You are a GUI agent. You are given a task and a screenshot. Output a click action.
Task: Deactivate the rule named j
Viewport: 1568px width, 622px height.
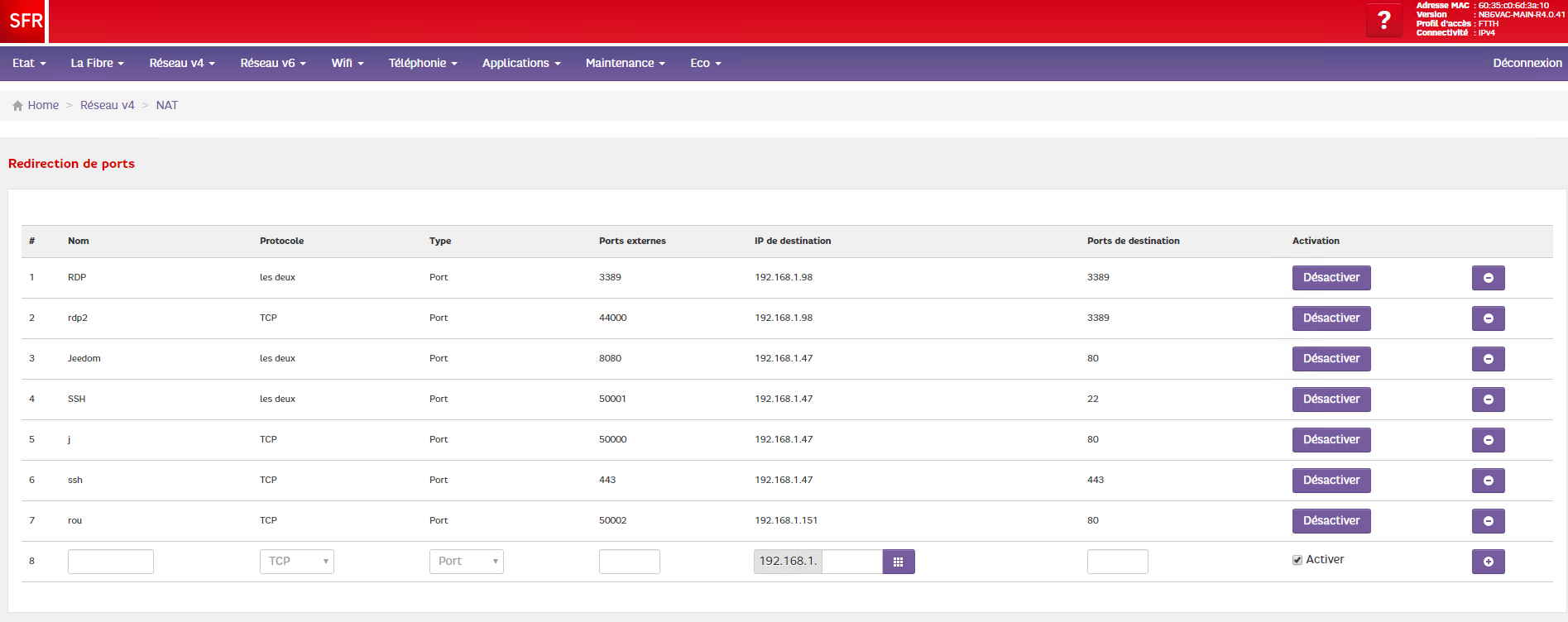click(1331, 440)
